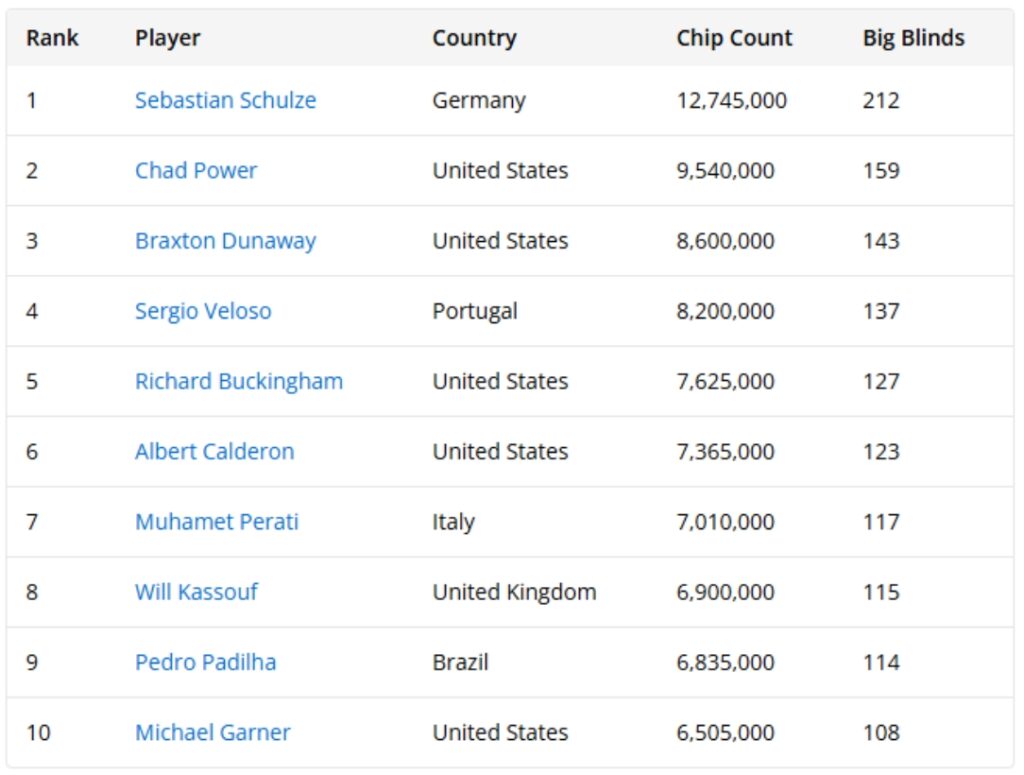
Task: Click the Albert Calderon player name
Action: pyautogui.click(x=214, y=451)
